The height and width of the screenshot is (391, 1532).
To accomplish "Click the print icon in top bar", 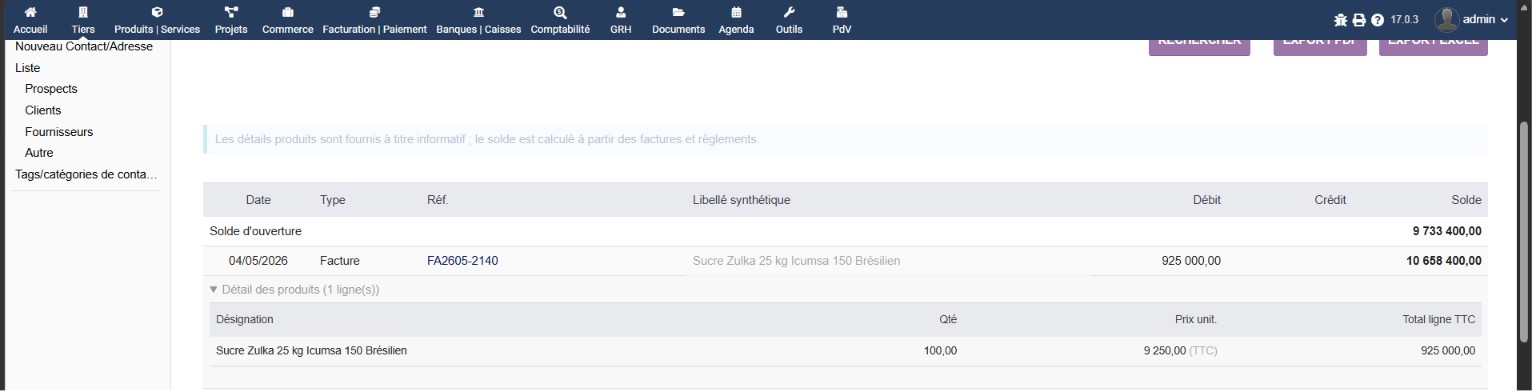I will point(1359,20).
